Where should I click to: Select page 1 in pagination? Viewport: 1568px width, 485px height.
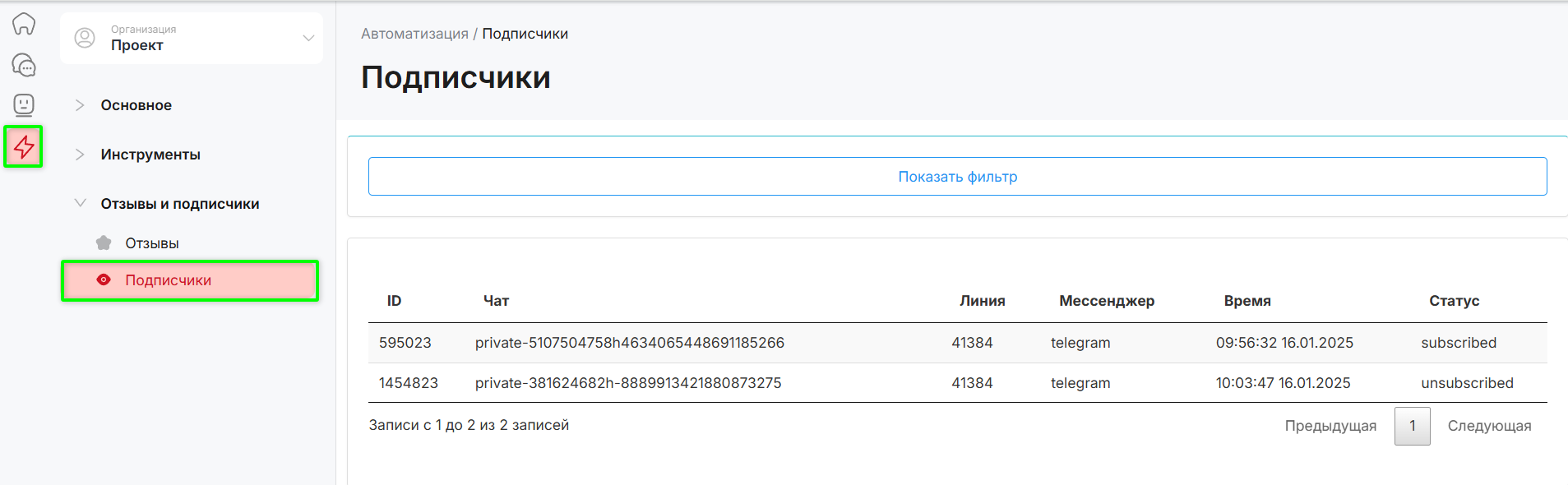coord(1413,426)
